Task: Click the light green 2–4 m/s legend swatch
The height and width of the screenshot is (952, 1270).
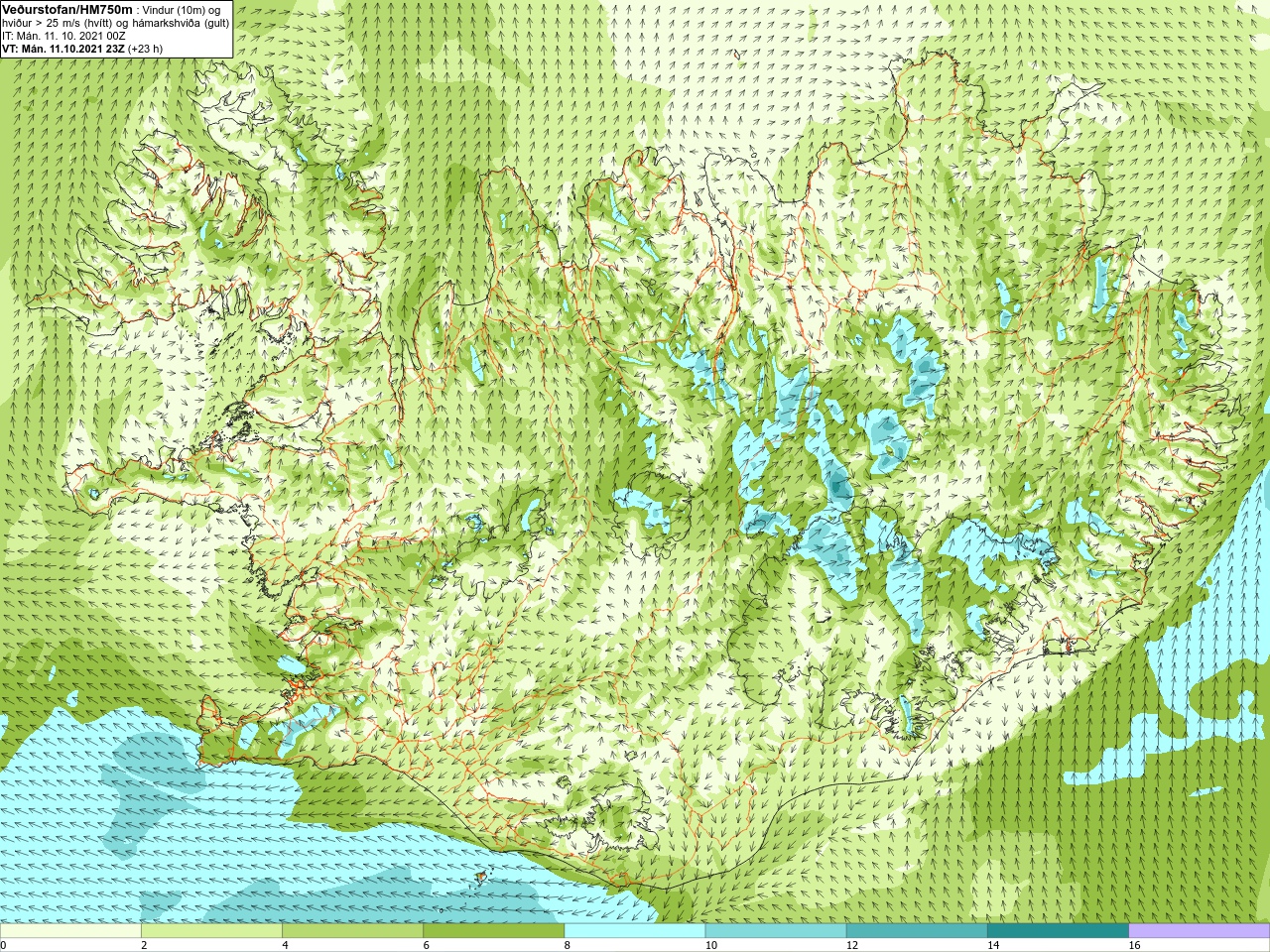Action: pyautogui.click(x=211, y=931)
